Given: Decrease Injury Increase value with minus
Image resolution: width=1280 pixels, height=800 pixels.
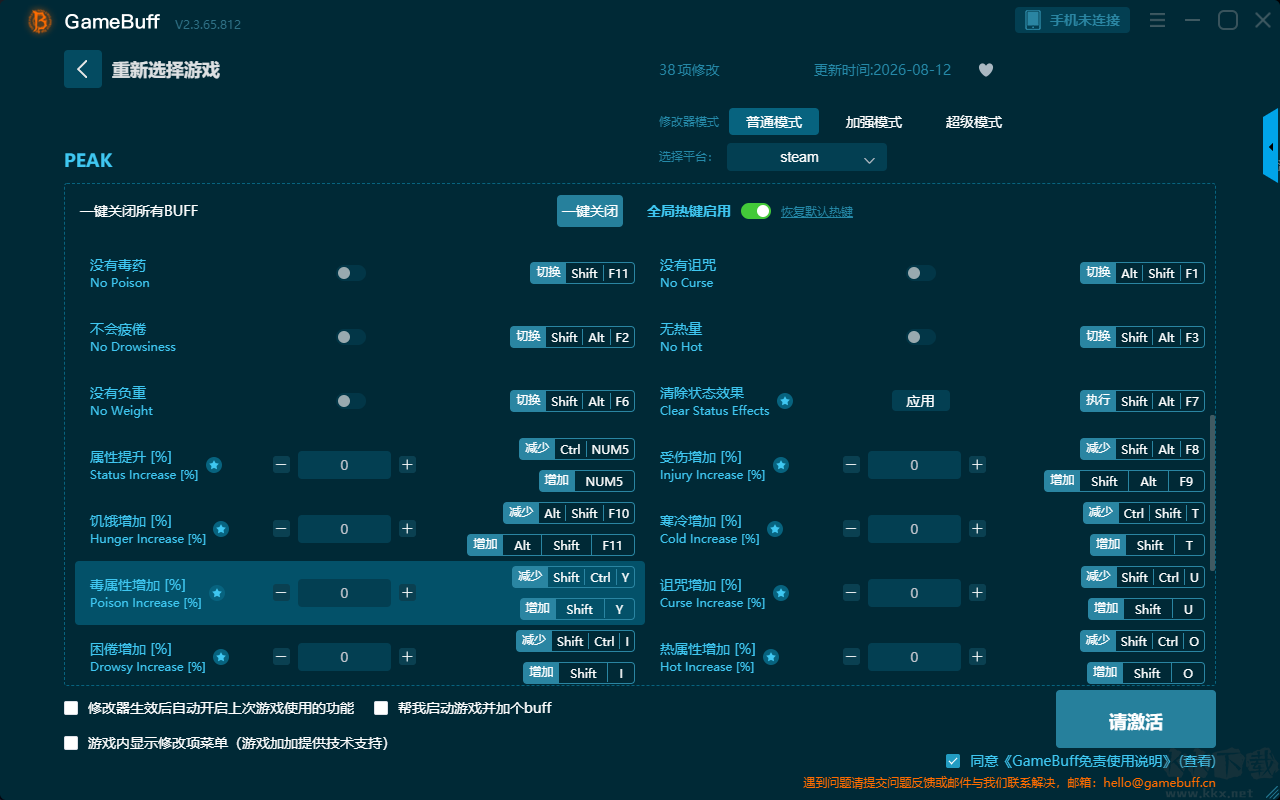Looking at the screenshot, I should [x=851, y=465].
